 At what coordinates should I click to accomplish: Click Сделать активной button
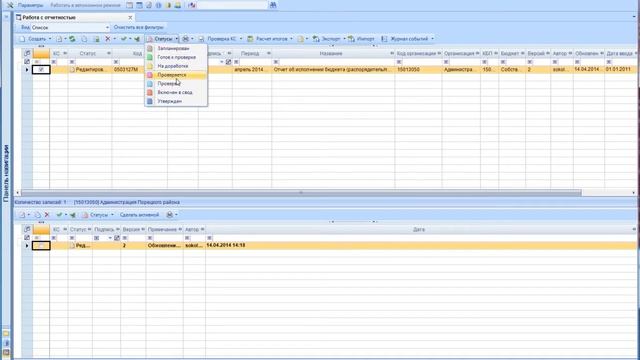tap(139, 215)
